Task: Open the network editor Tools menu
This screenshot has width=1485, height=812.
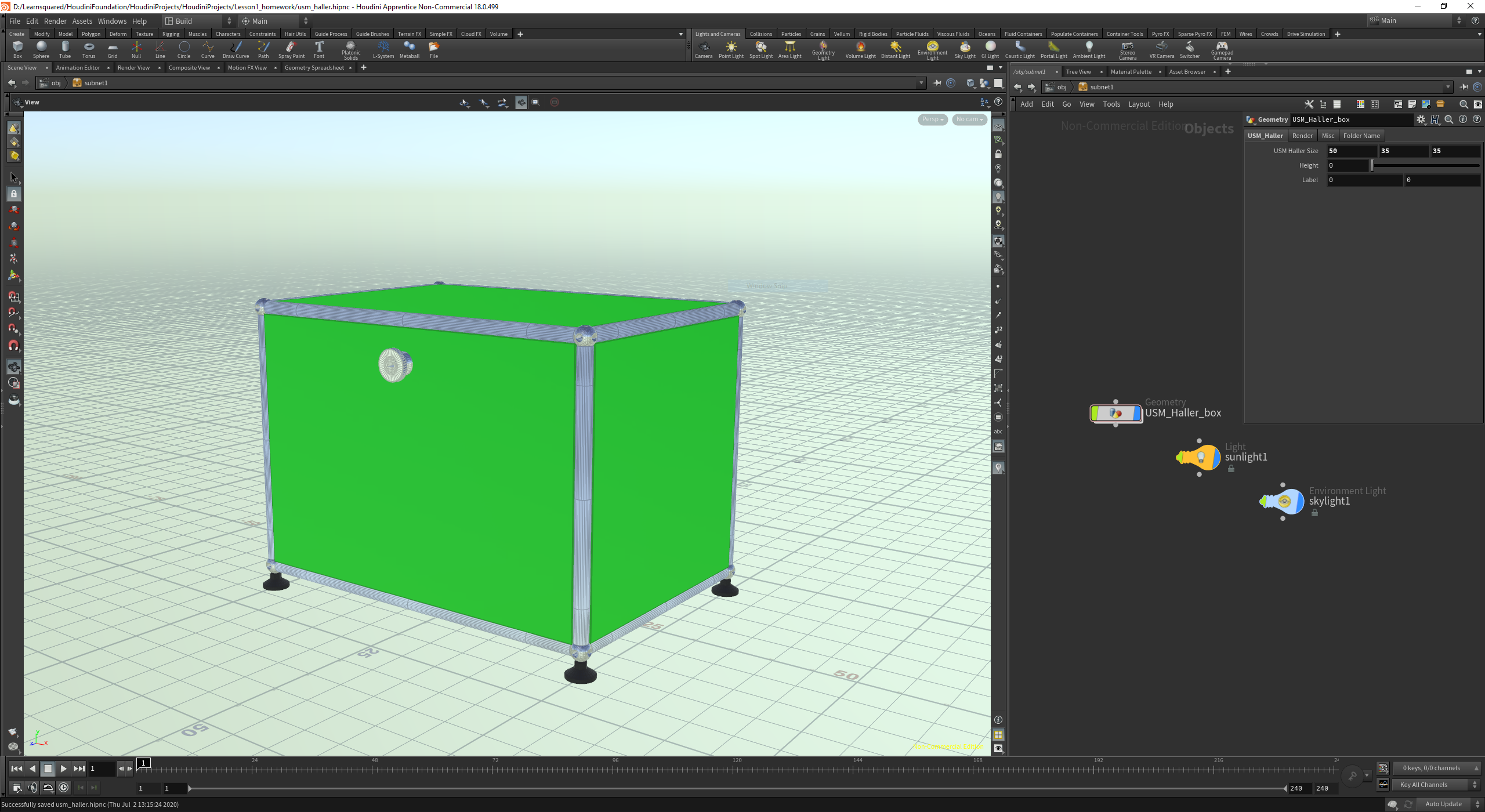Action: click(x=1111, y=104)
